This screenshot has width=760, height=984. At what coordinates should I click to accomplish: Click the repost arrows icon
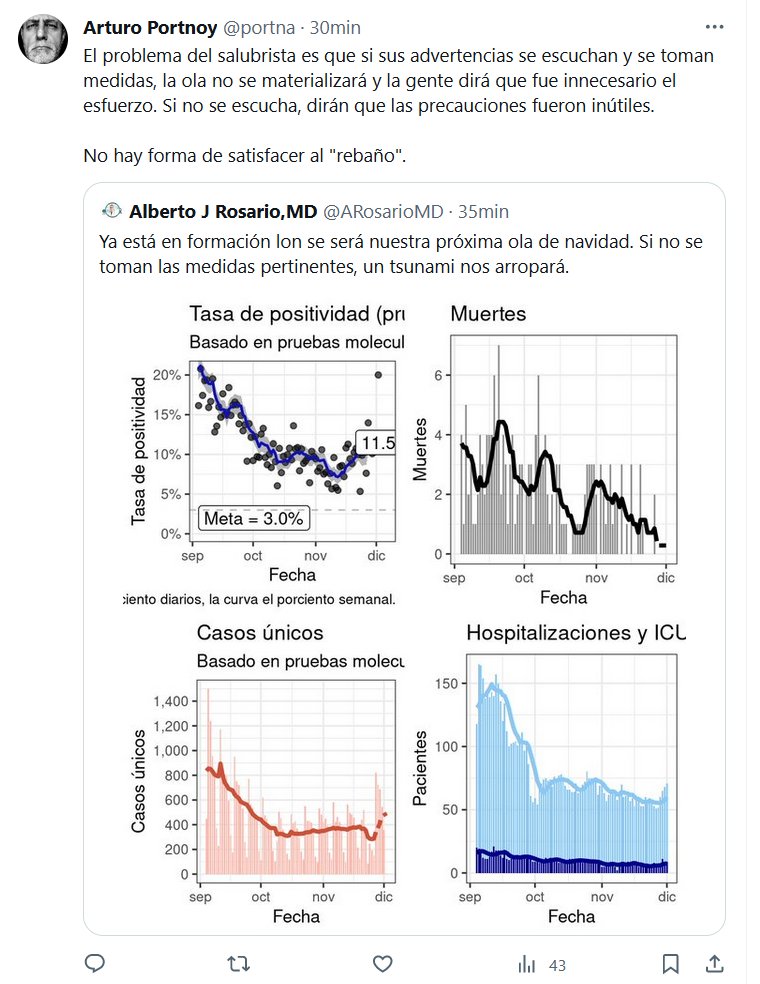tap(238, 963)
